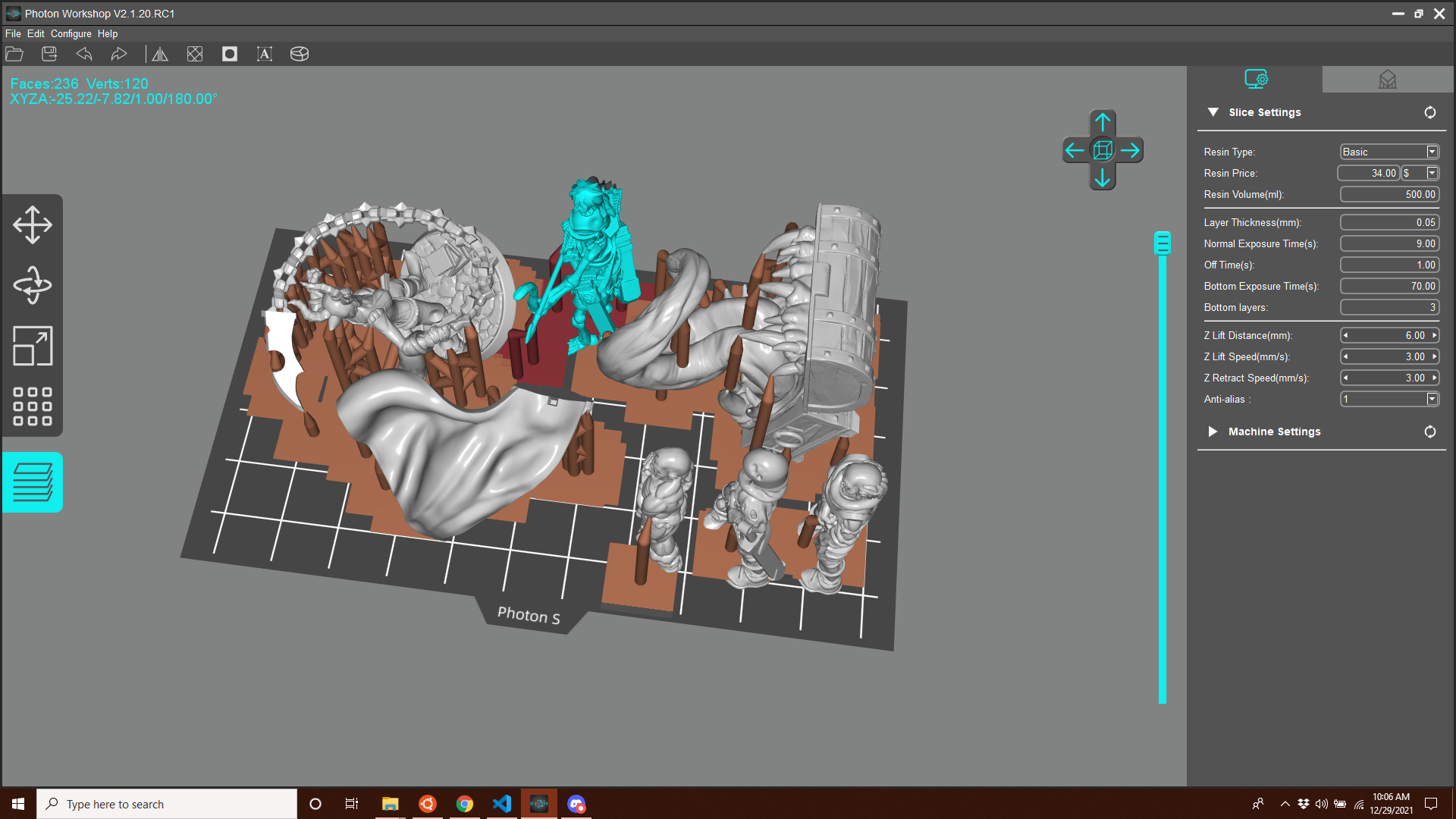This screenshot has height=819, width=1456.
Task: Collapse the Slice Settings section
Action: click(1213, 112)
